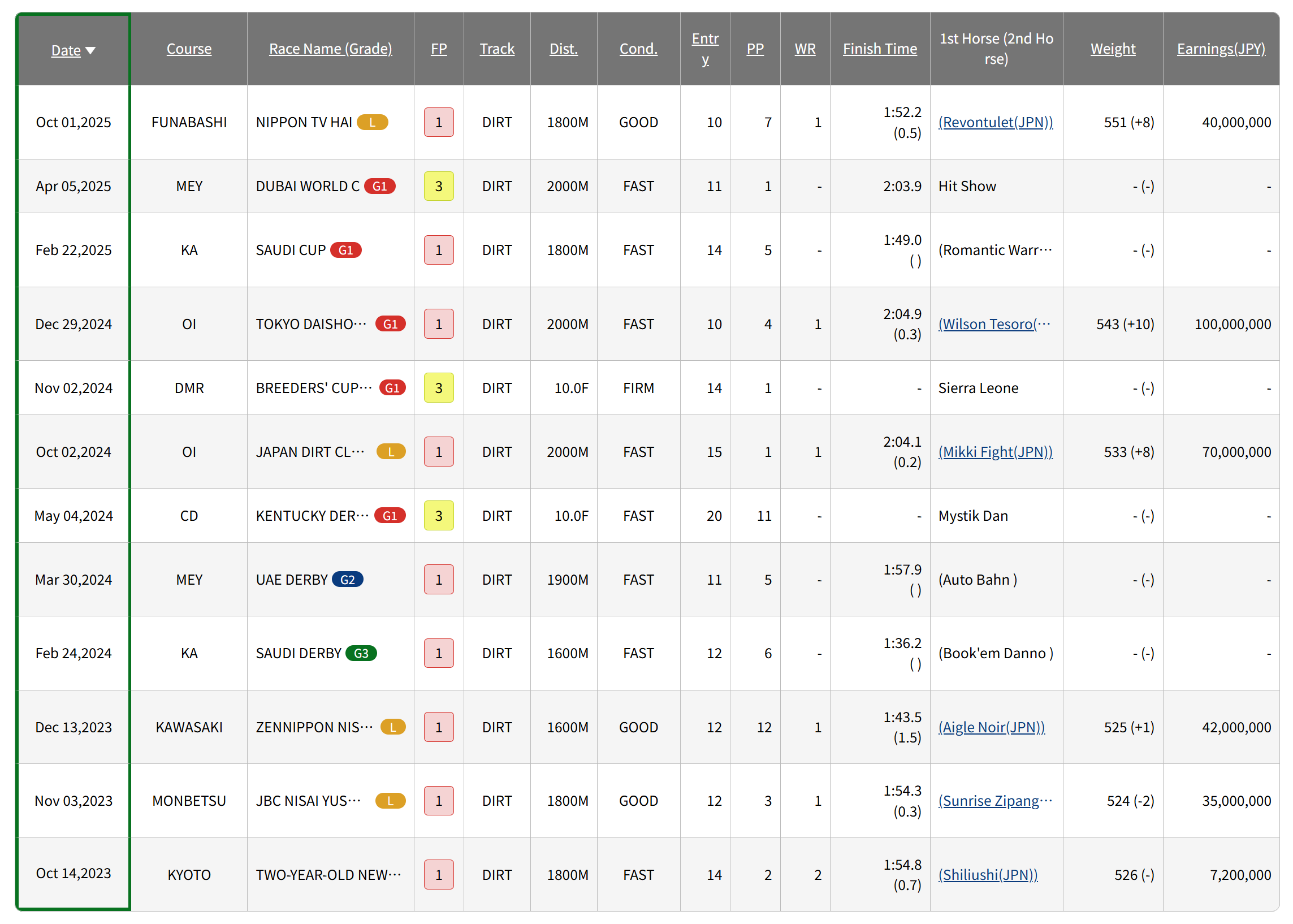
Task: Click the sort arrow next to Date
Action: point(90,51)
